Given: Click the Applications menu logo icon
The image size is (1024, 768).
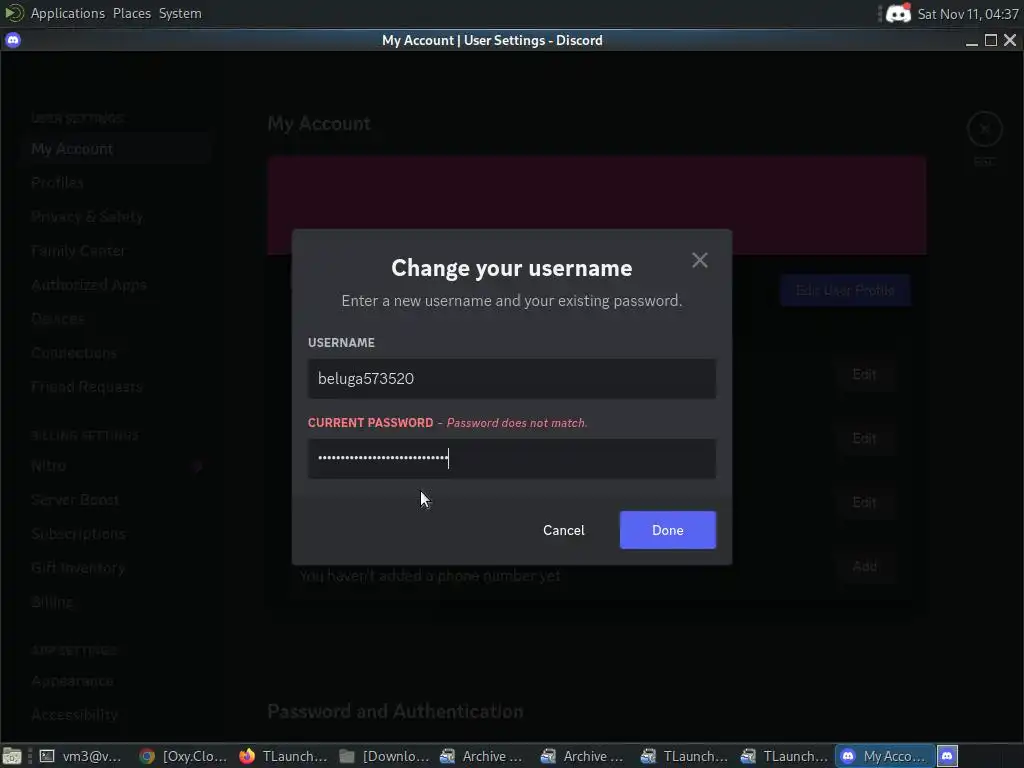Looking at the screenshot, I should click(14, 13).
